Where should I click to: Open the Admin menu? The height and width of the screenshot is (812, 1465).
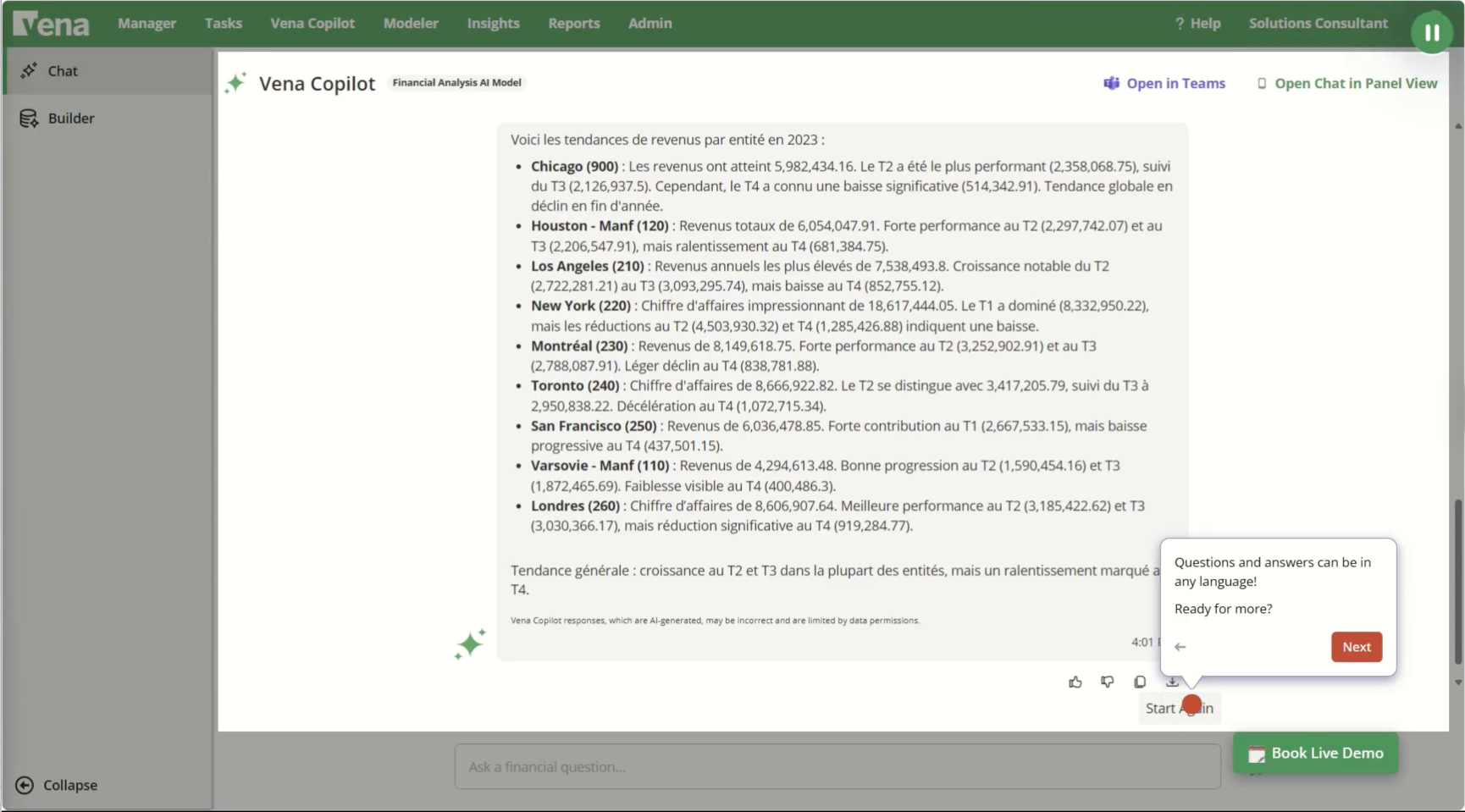coord(649,23)
